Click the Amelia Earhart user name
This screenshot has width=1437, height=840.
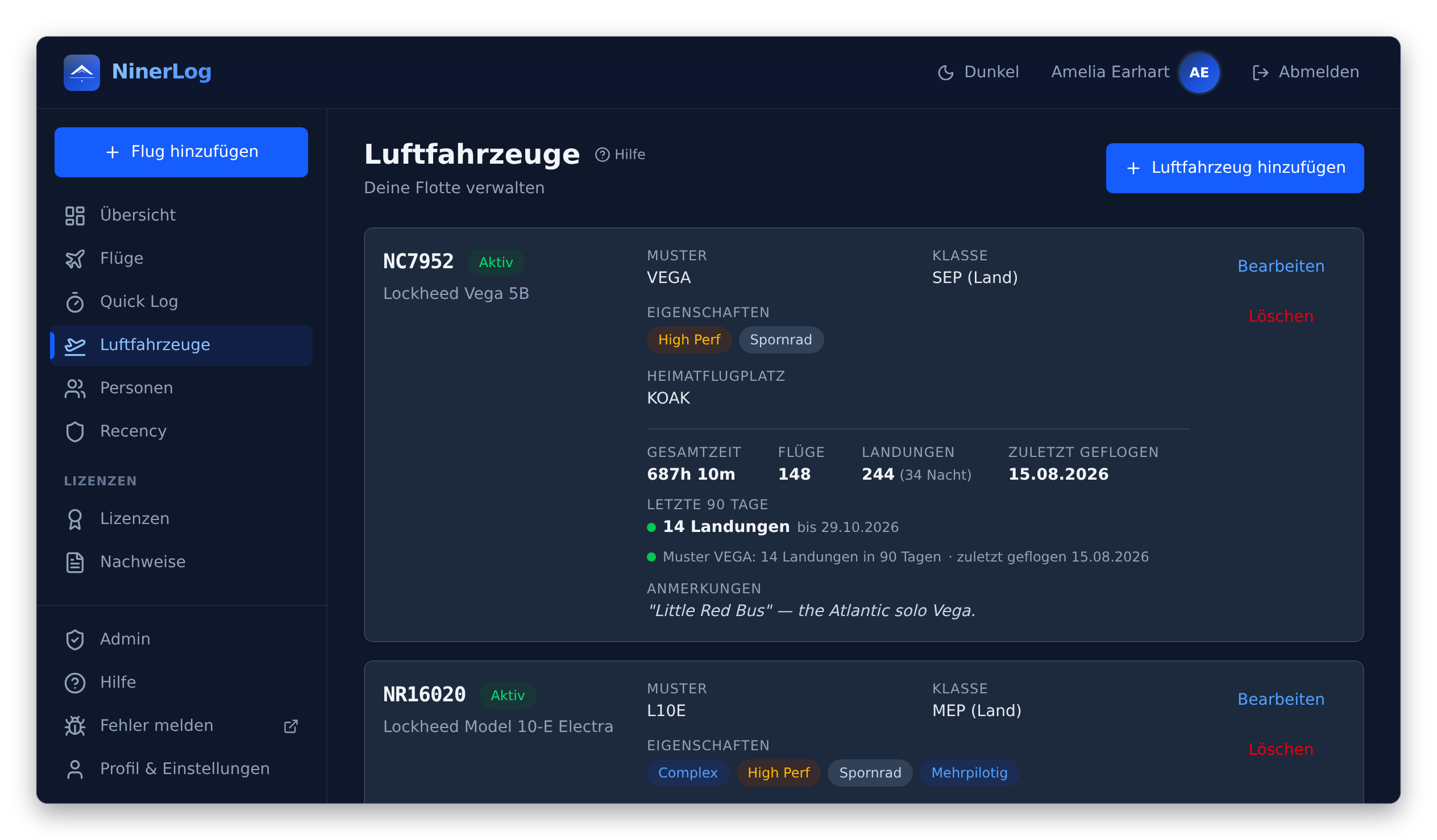pos(1110,72)
